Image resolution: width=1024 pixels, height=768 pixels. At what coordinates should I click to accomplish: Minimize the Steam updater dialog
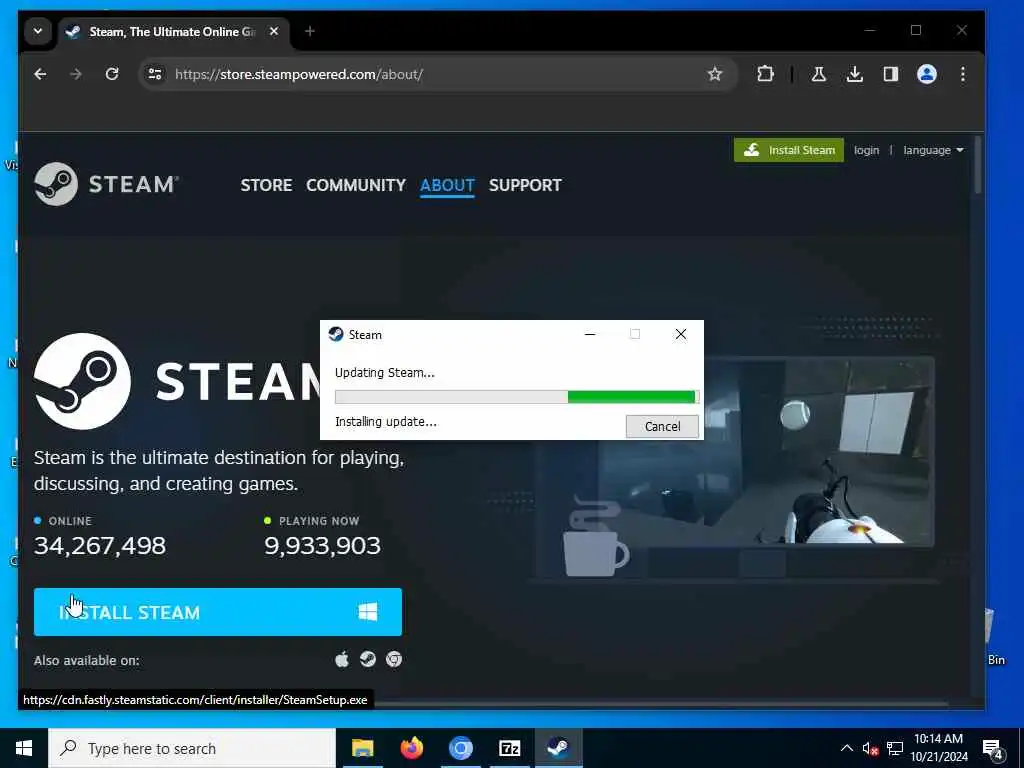coord(590,334)
